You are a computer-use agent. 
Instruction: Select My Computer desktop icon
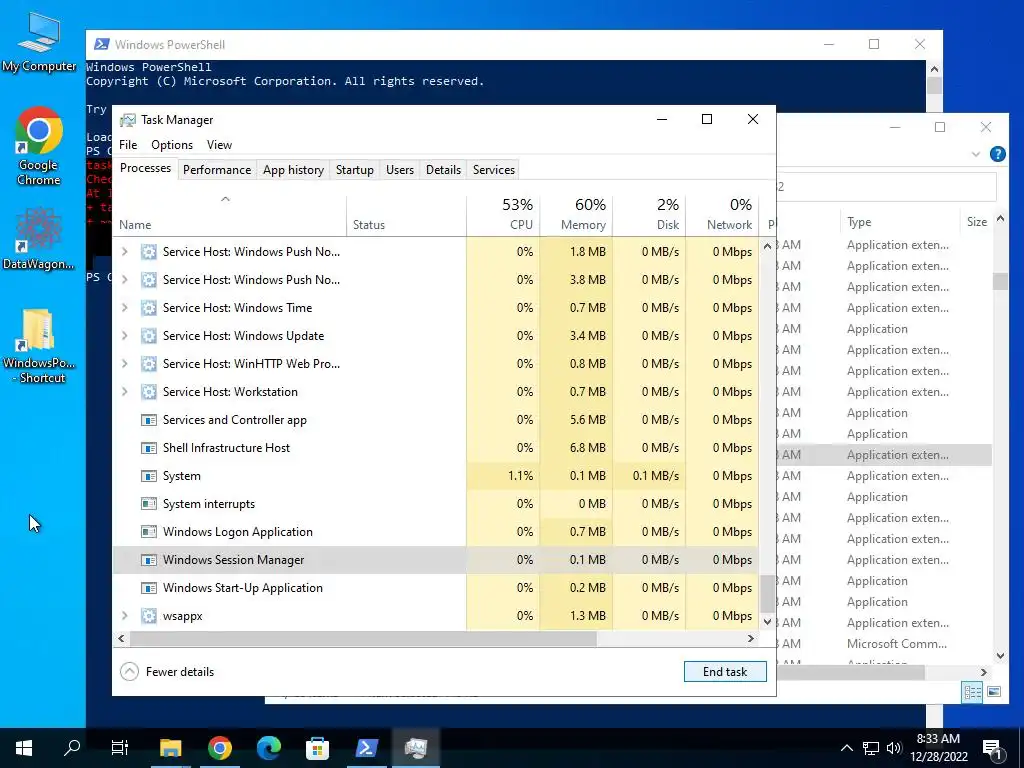39,42
